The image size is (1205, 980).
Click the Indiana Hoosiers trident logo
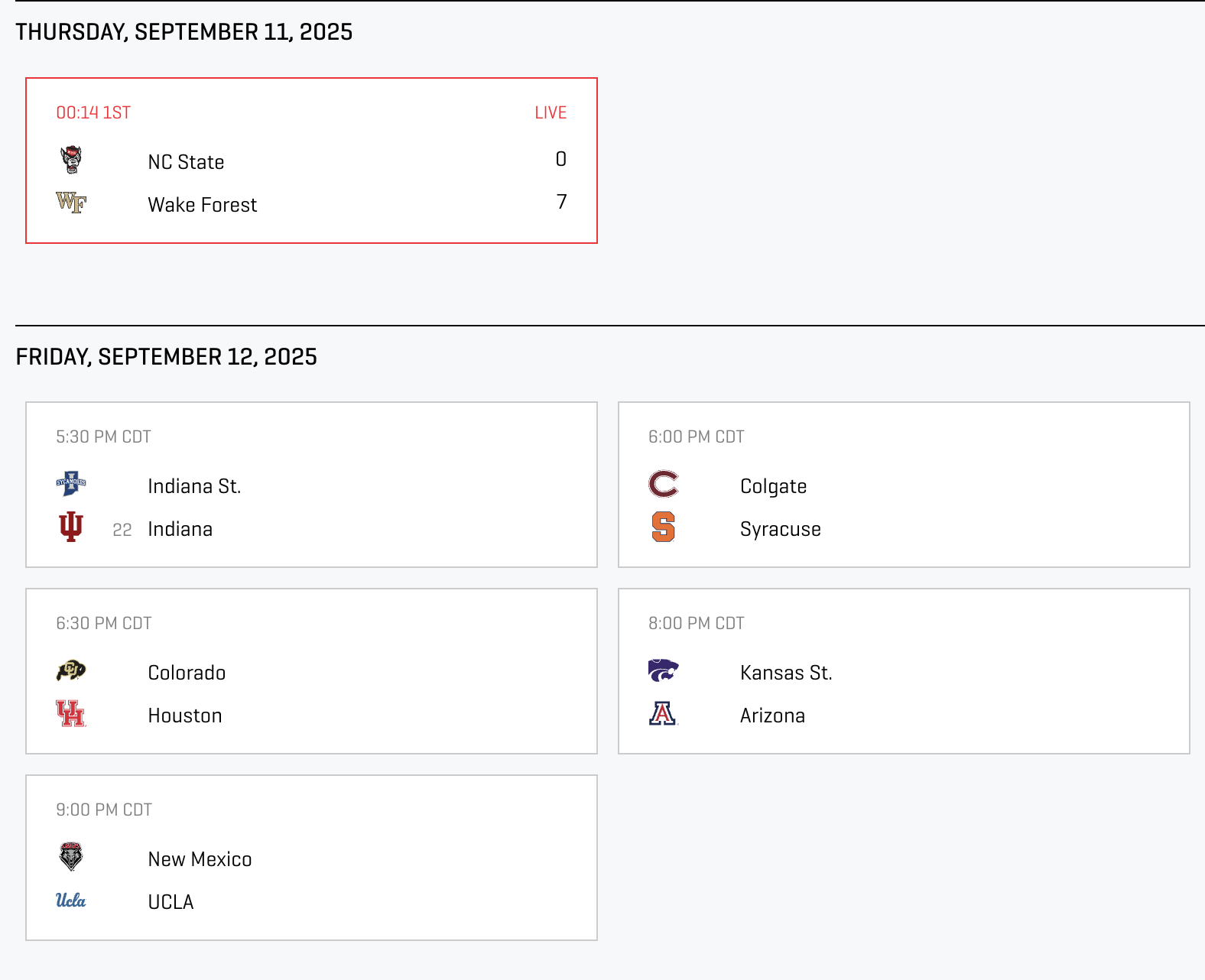click(71, 527)
